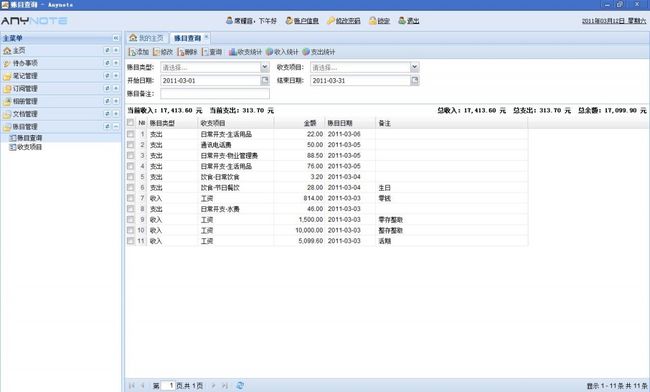Go to the first page
The width and height of the screenshot is (650, 392).
[x=132, y=385]
